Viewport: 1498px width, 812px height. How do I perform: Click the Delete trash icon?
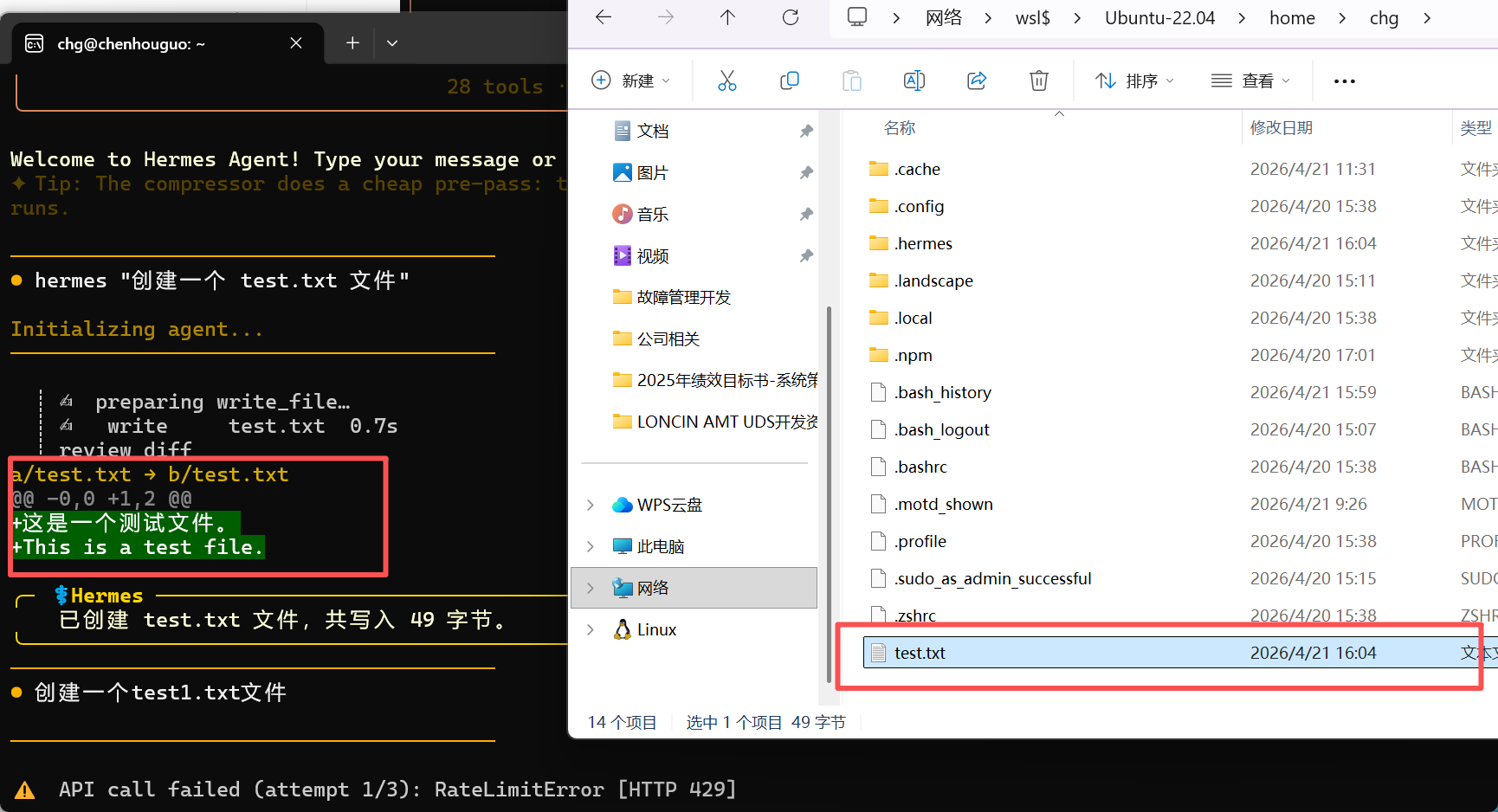coord(1039,81)
